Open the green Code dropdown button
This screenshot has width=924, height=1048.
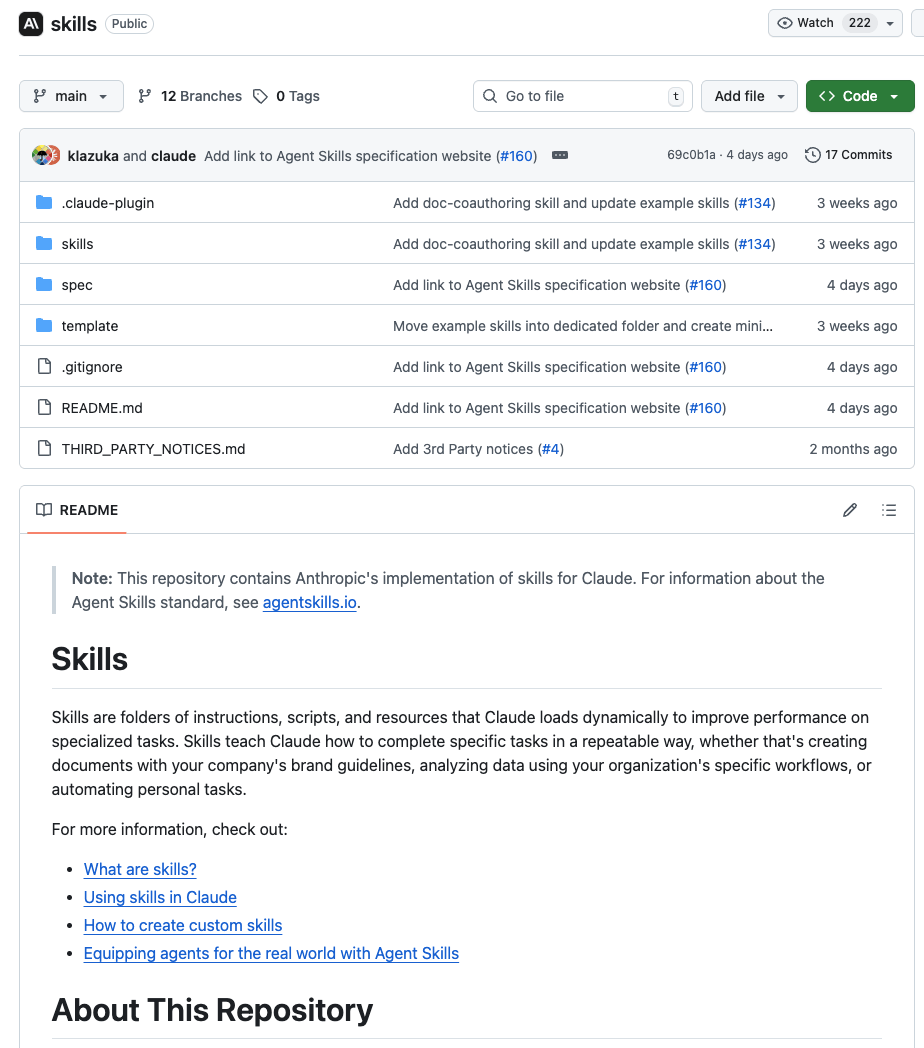[860, 96]
